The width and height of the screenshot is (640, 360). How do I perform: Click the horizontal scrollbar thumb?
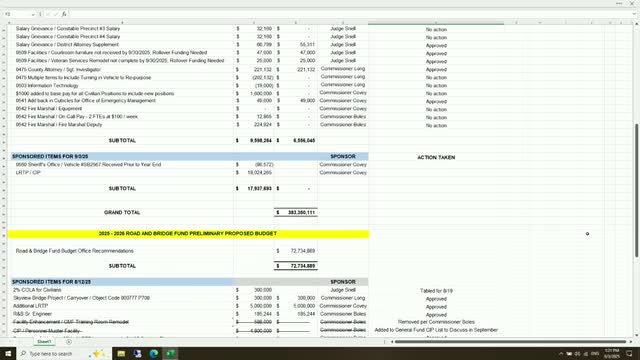click(x=510, y=342)
